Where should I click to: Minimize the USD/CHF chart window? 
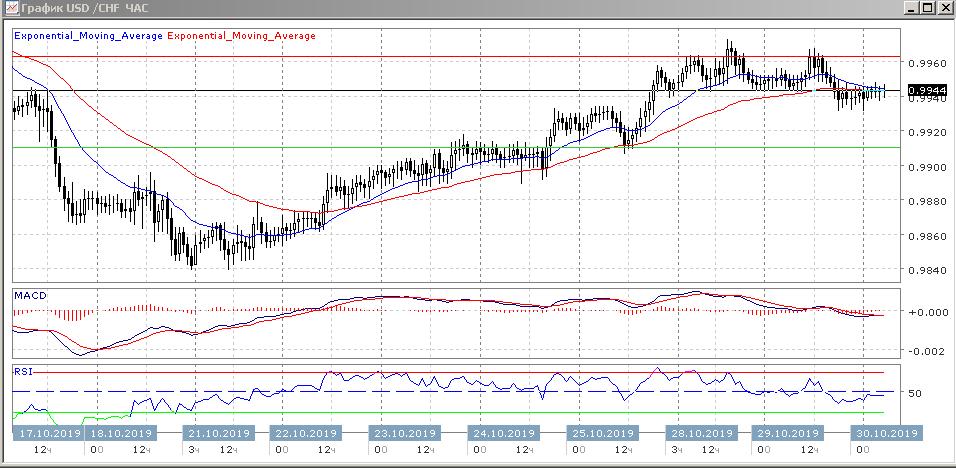[912, 8]
